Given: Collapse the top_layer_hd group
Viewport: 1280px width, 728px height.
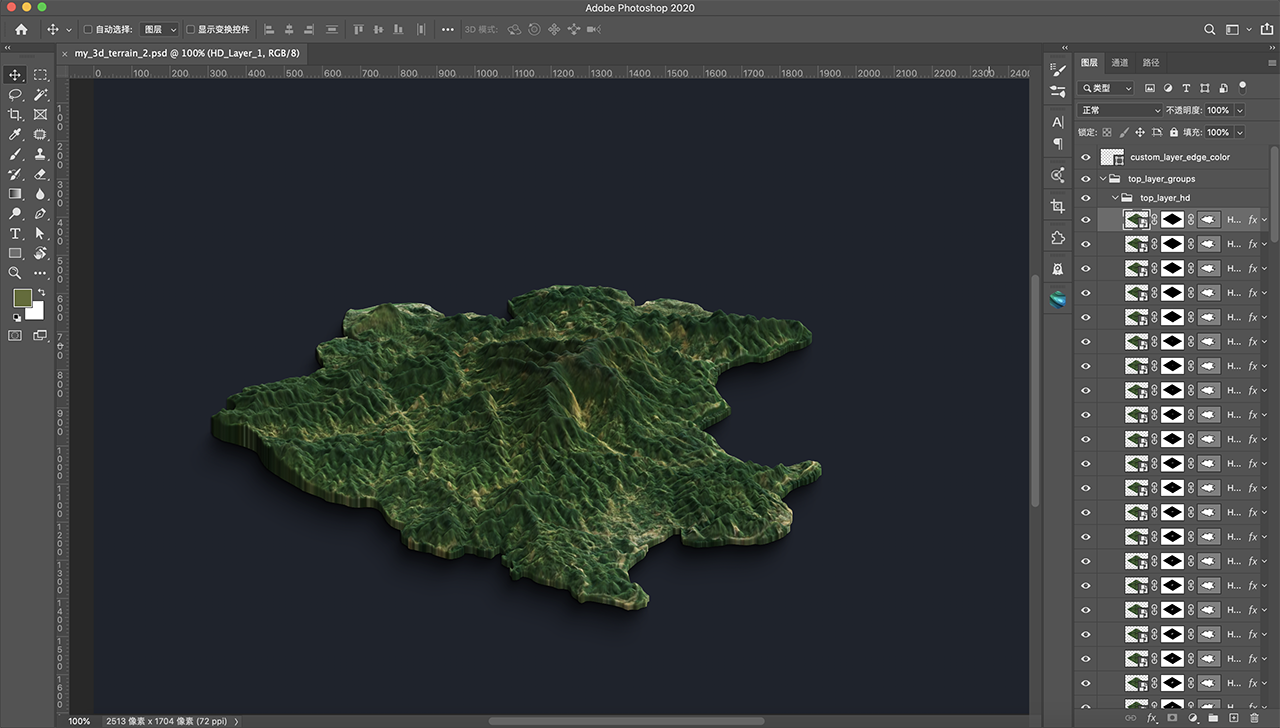Looking at the screenshot, I should (1116, 198).
